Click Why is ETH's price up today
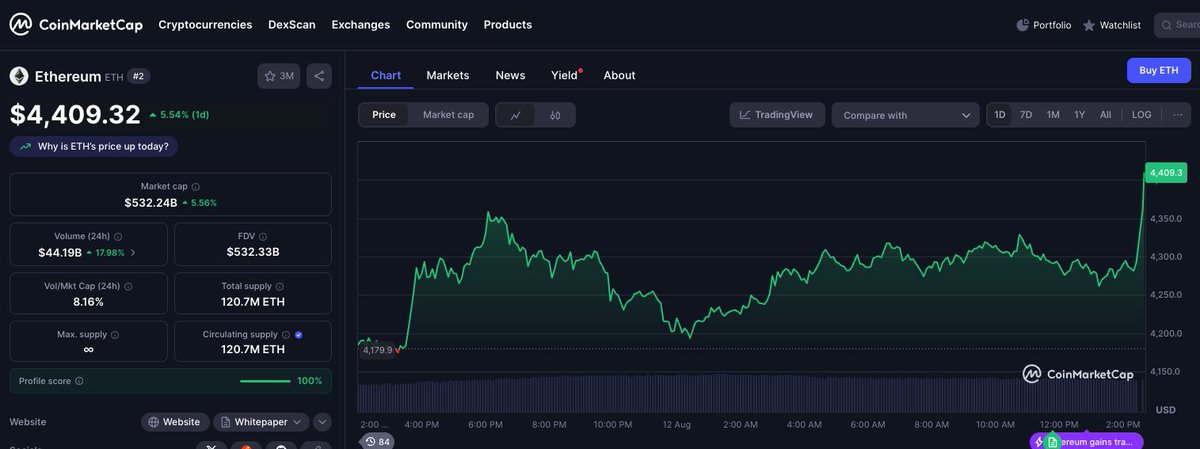Viewport: 1200px width, 449px height. point(94,146)
